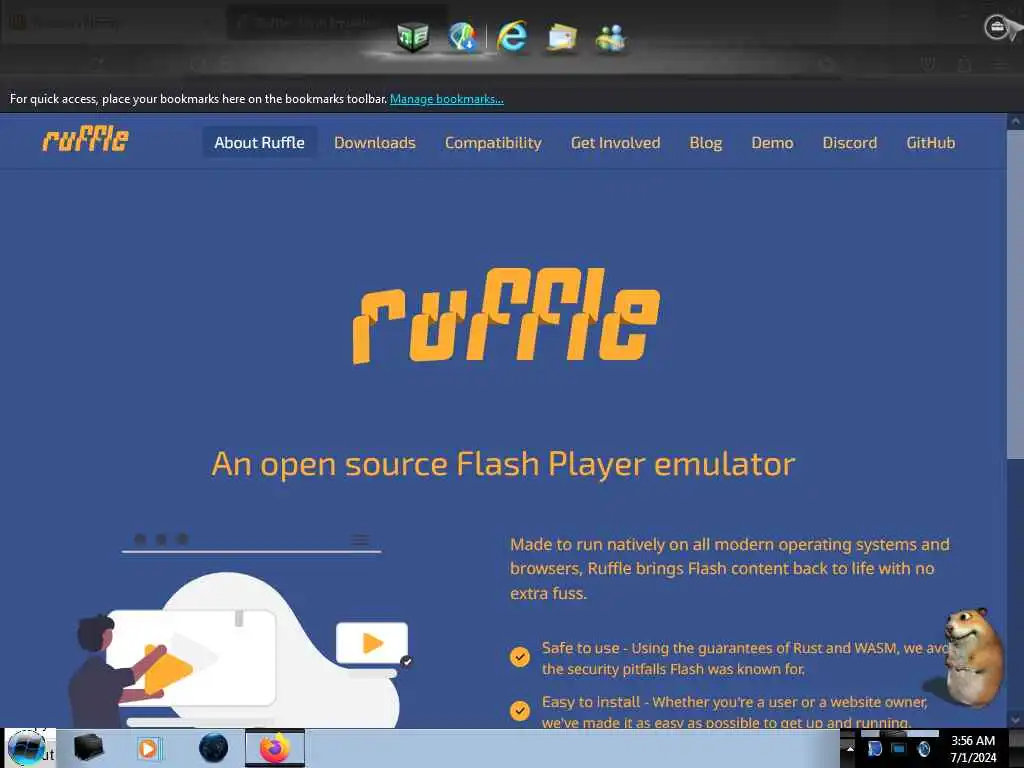Click the scrollbar down arrow

point(1015,720)
